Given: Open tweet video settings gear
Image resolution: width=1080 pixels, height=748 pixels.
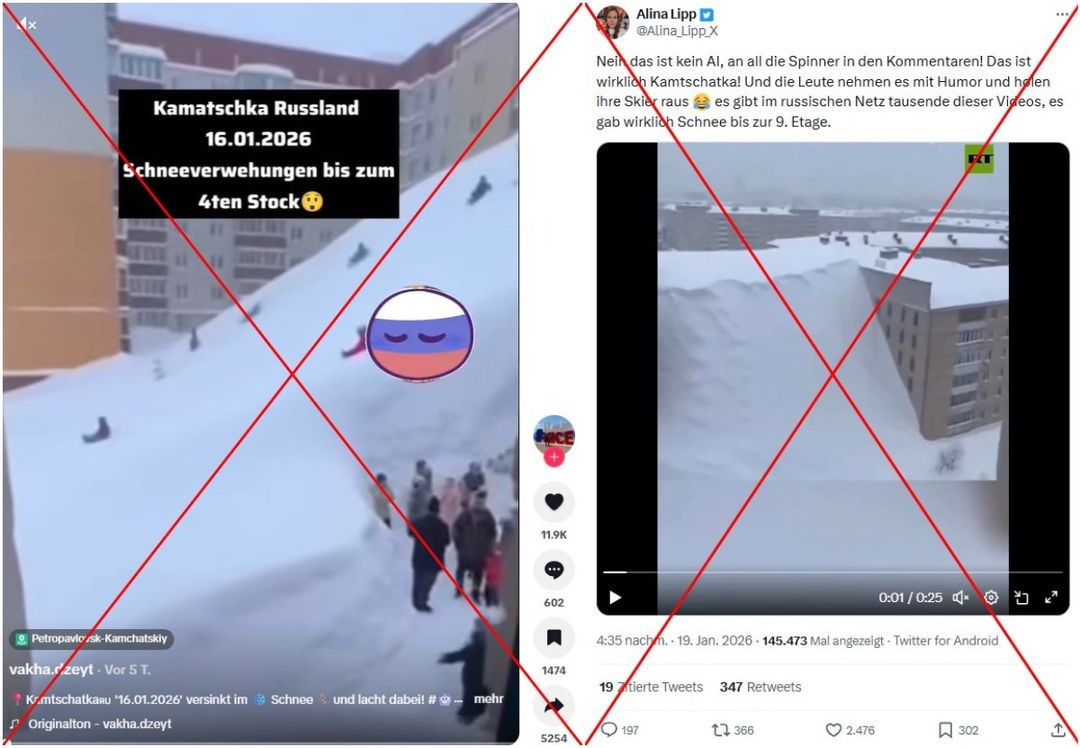Looking at the screenshot, I should coord(991,597).
